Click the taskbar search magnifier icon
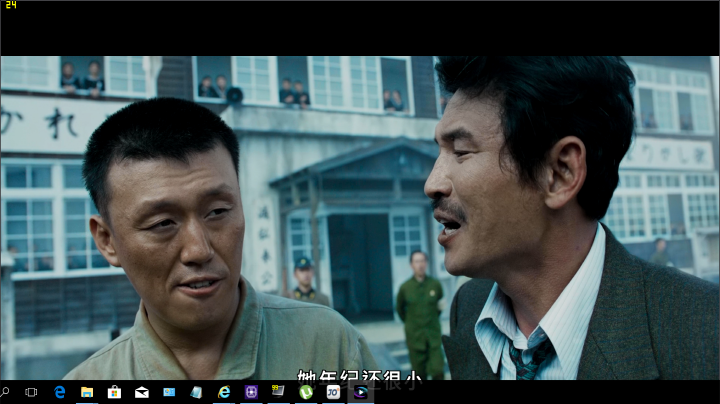 click(x=6, y=392)
